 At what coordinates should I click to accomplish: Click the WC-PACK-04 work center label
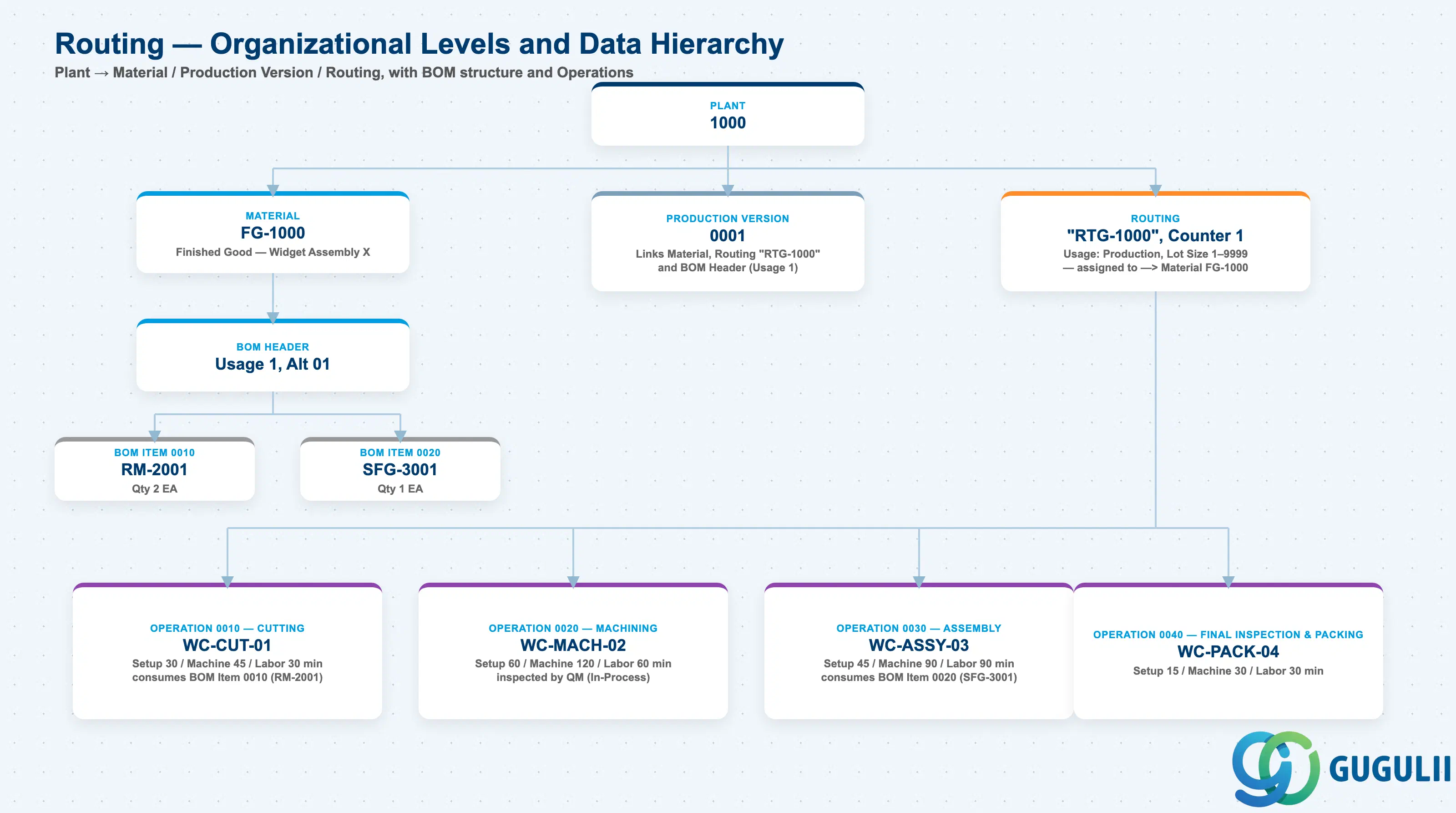(x=1228, y=651)
